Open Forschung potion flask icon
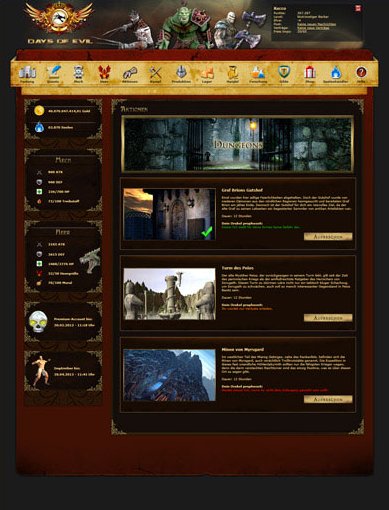The image size is (389, 510). coord(258,73)
